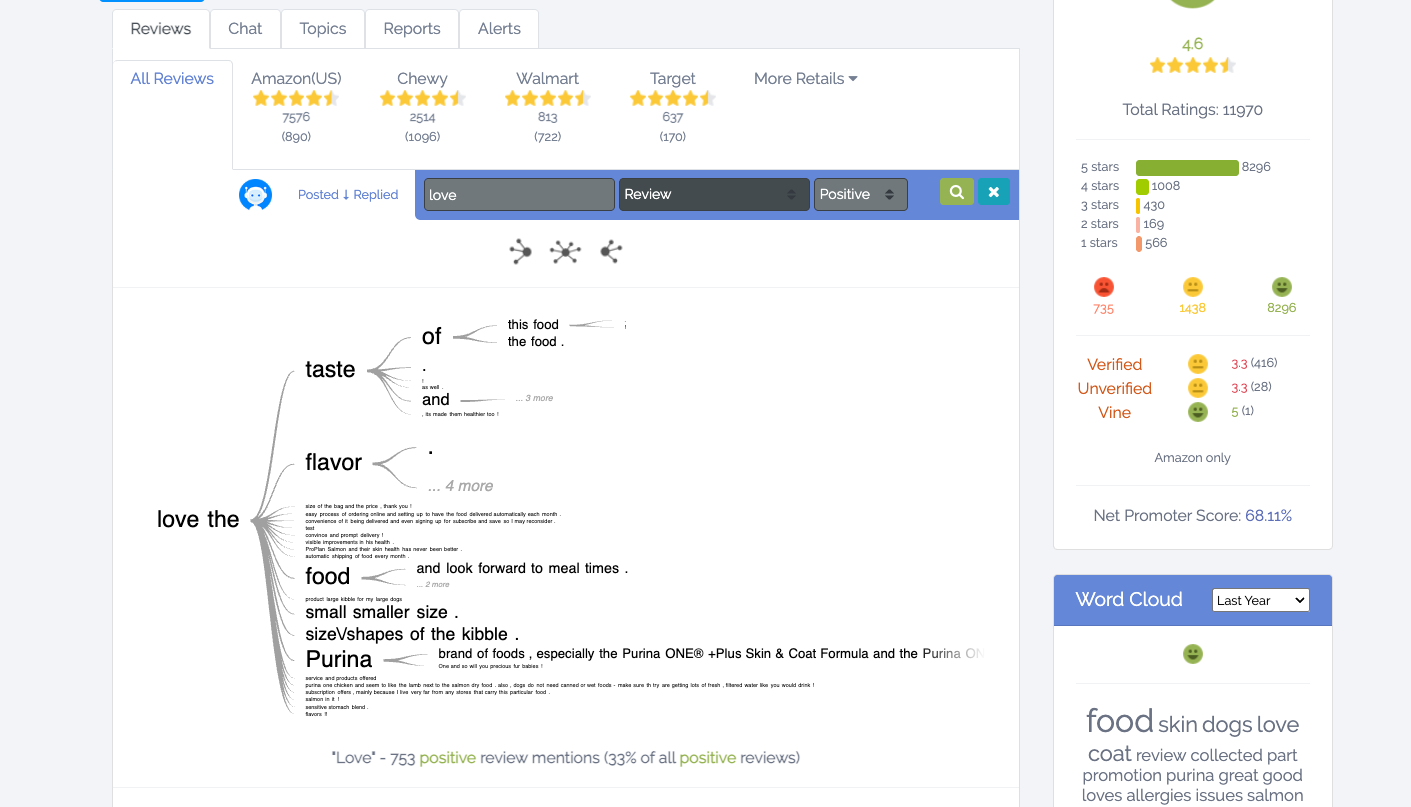Click the yellow neutral sentiment face
The height and width of the screenshot is (807, 1411).
coord(1192,287)
